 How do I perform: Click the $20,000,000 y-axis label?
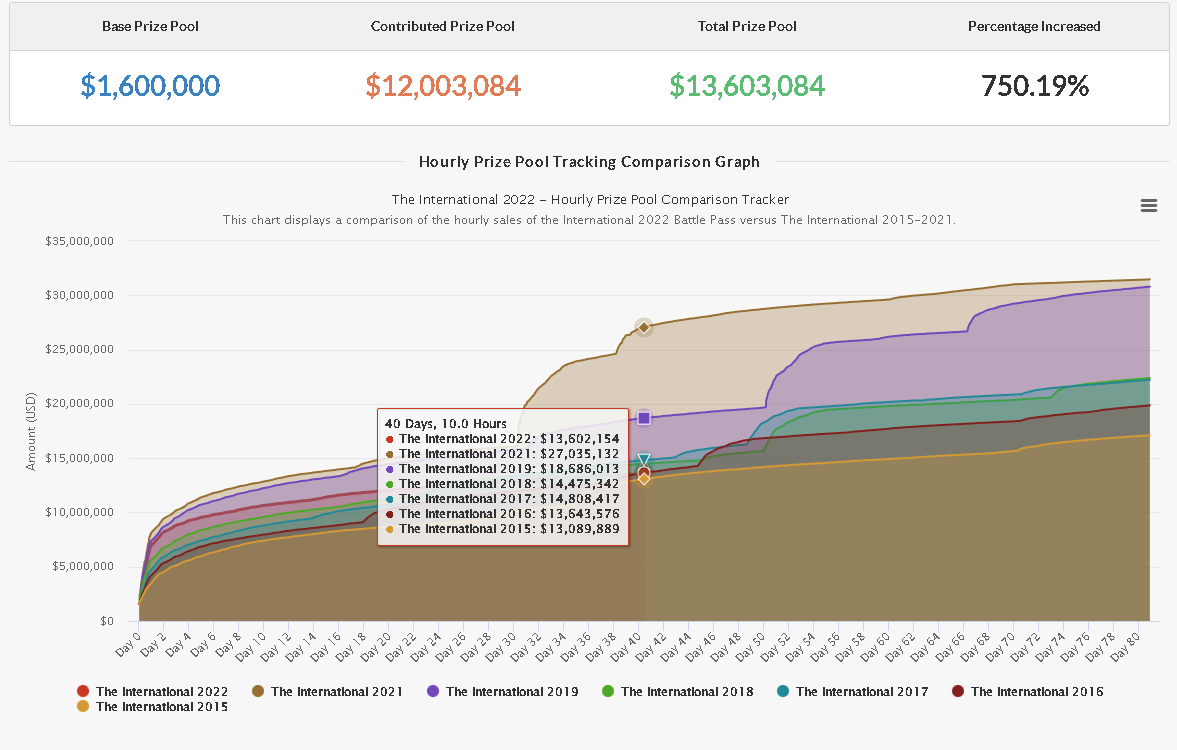coord(80,403)
